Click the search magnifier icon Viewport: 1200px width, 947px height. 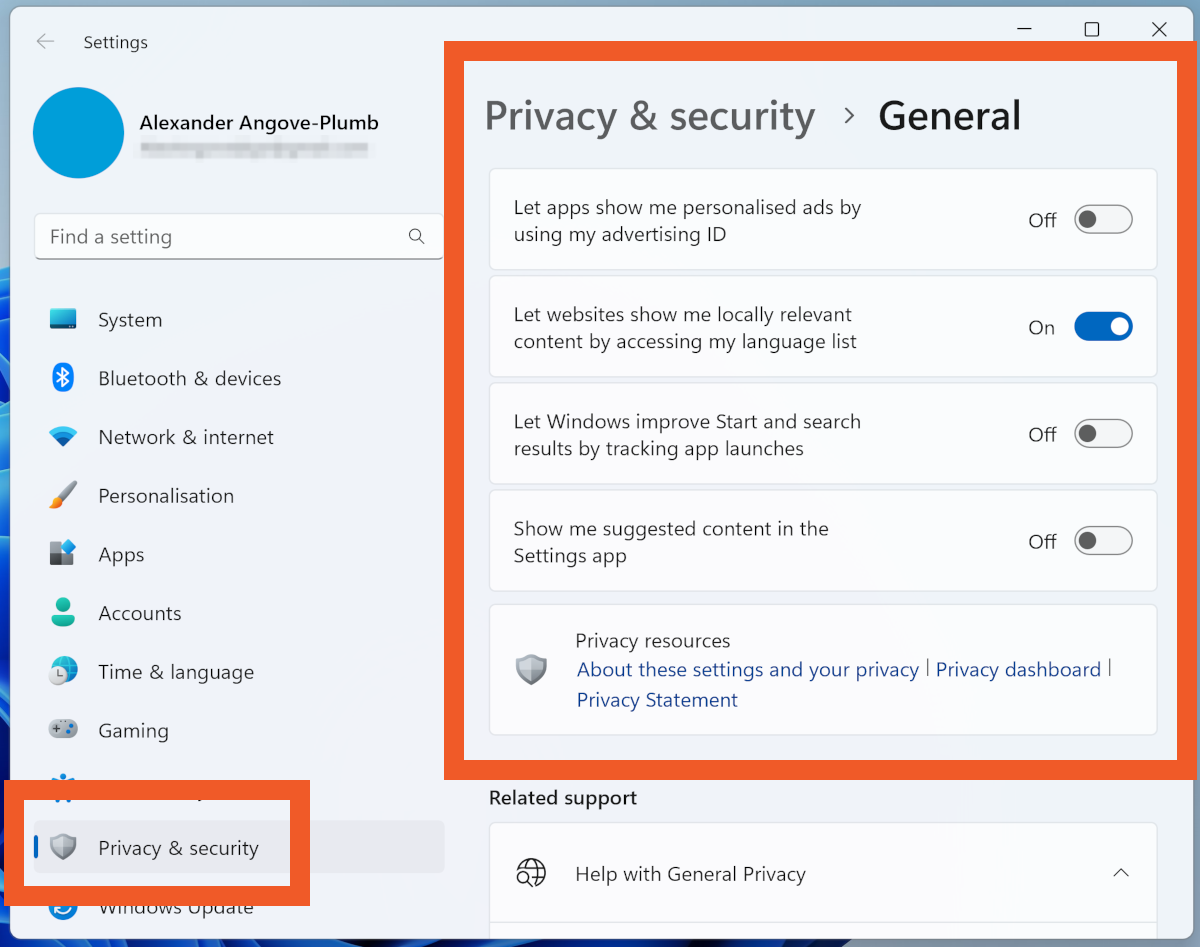(417, 237)
